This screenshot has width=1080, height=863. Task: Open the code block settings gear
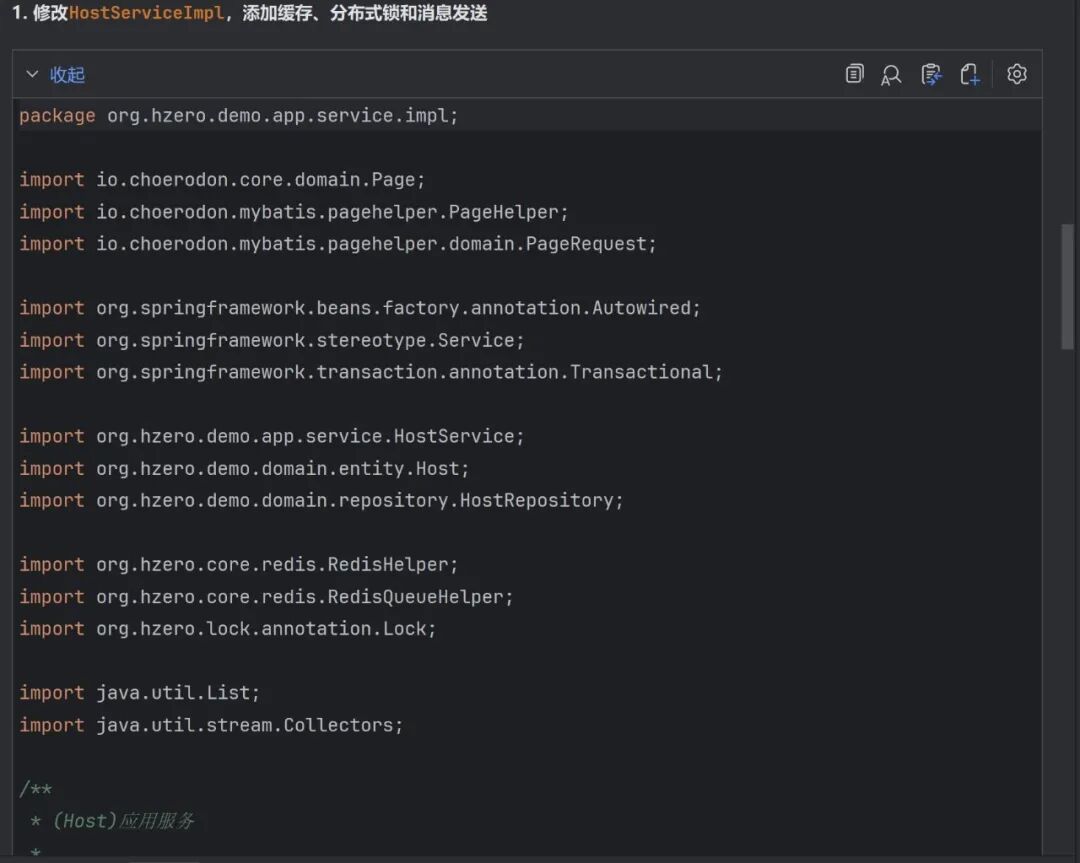click(x=1017, y=74)
